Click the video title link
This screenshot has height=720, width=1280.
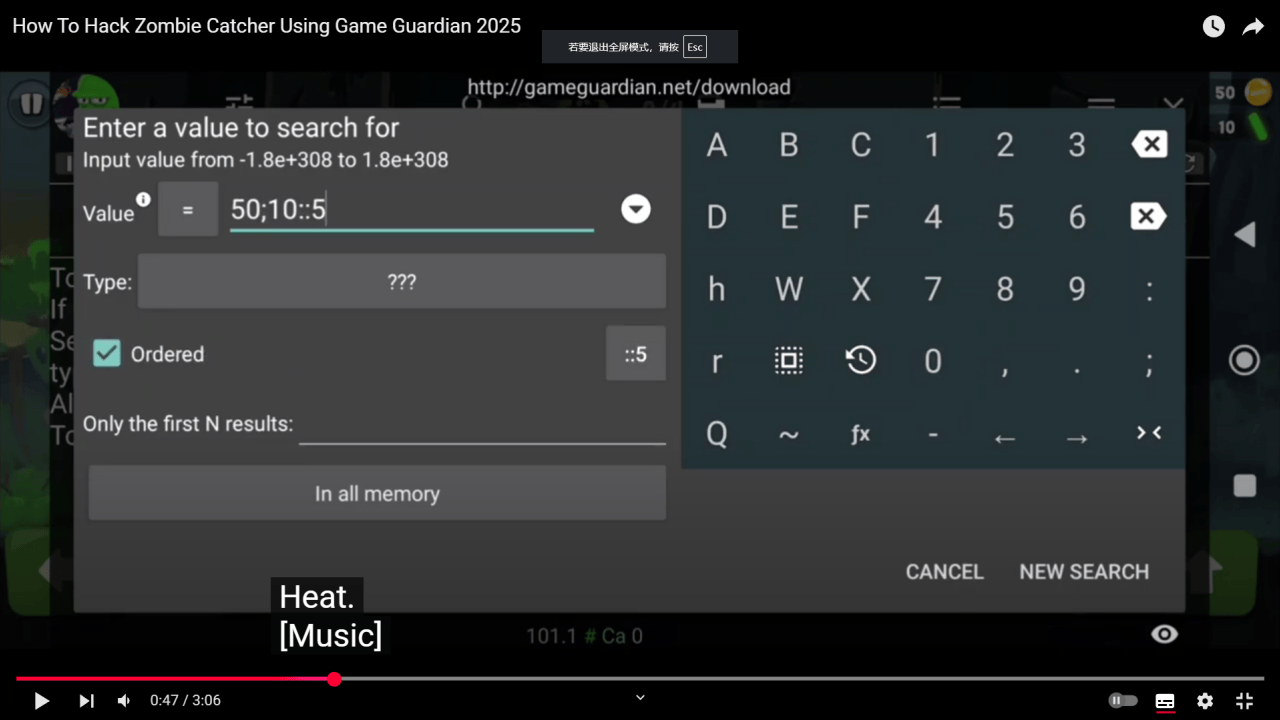(266, 26)
